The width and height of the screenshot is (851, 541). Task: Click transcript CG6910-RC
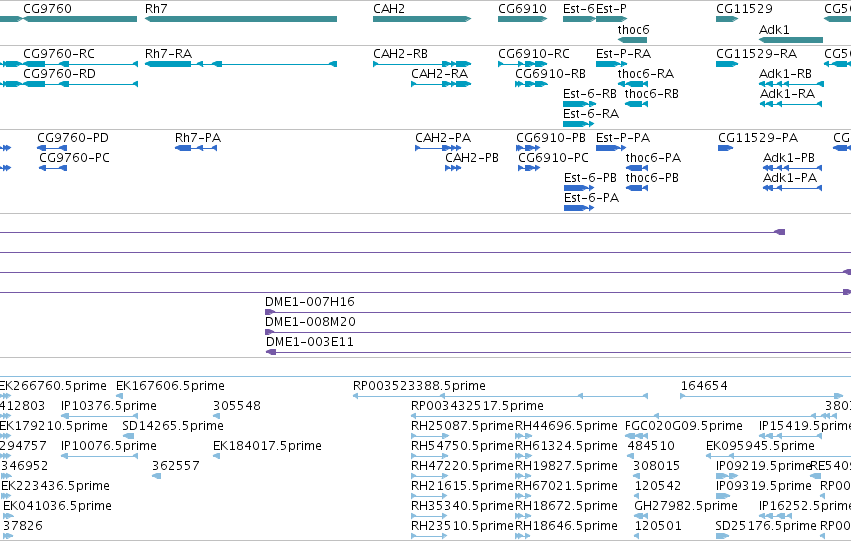click(523, 64)
